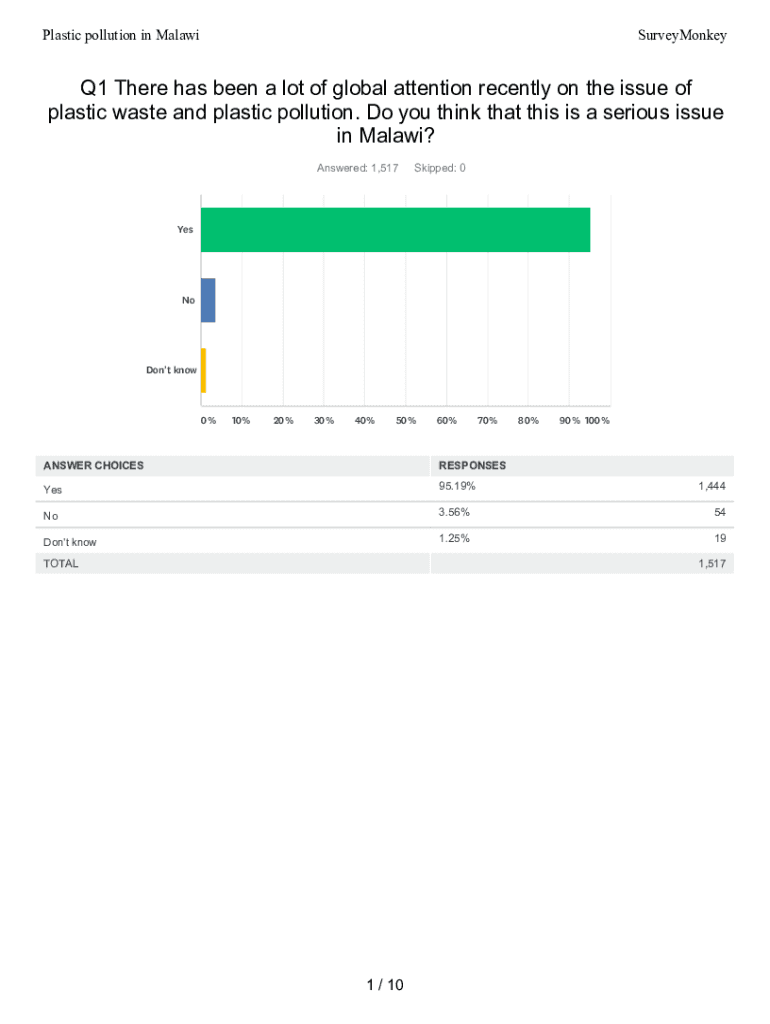Click the 100% axis tick label
The width and height of the screenshot is (770, 1024).
coord(597,421)
